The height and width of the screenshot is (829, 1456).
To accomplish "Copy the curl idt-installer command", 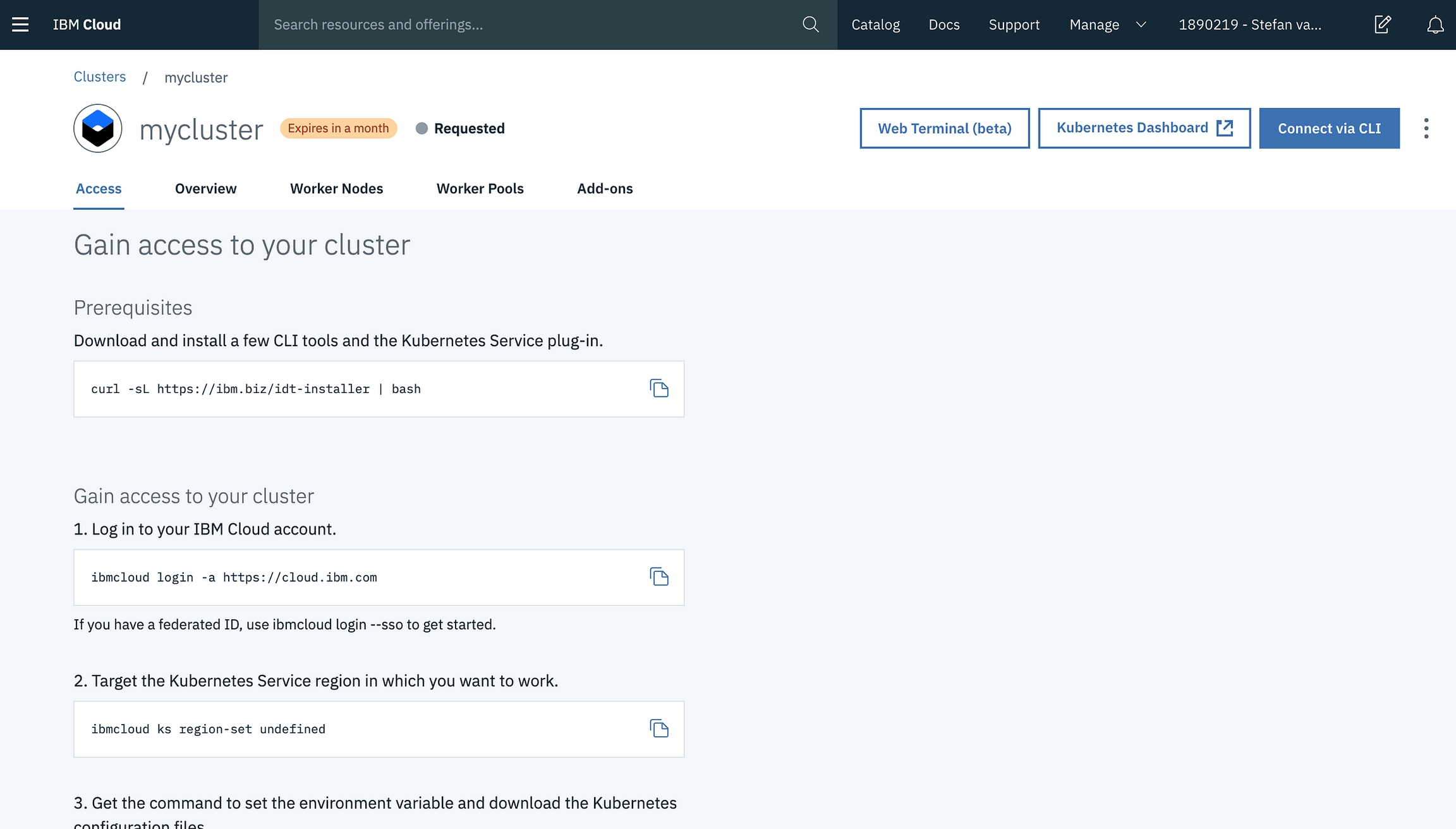I will point(659,389).
